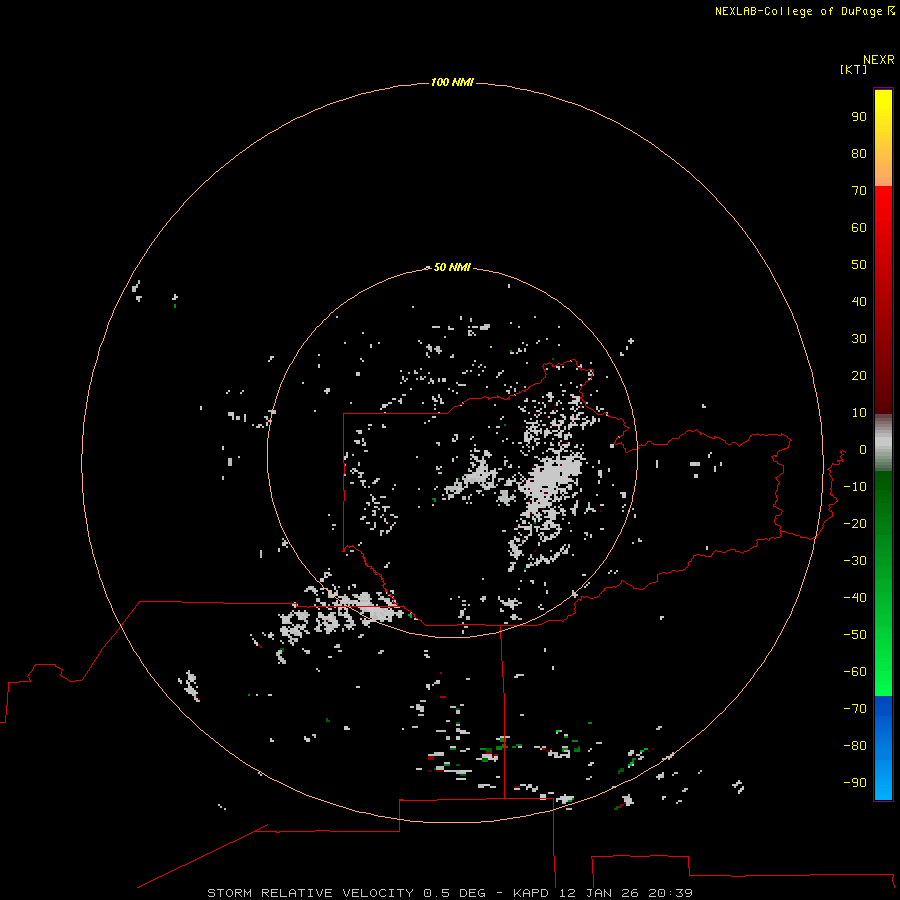
Task: Click the 80 knot label on color scale
Action: [x=859, y=154]
